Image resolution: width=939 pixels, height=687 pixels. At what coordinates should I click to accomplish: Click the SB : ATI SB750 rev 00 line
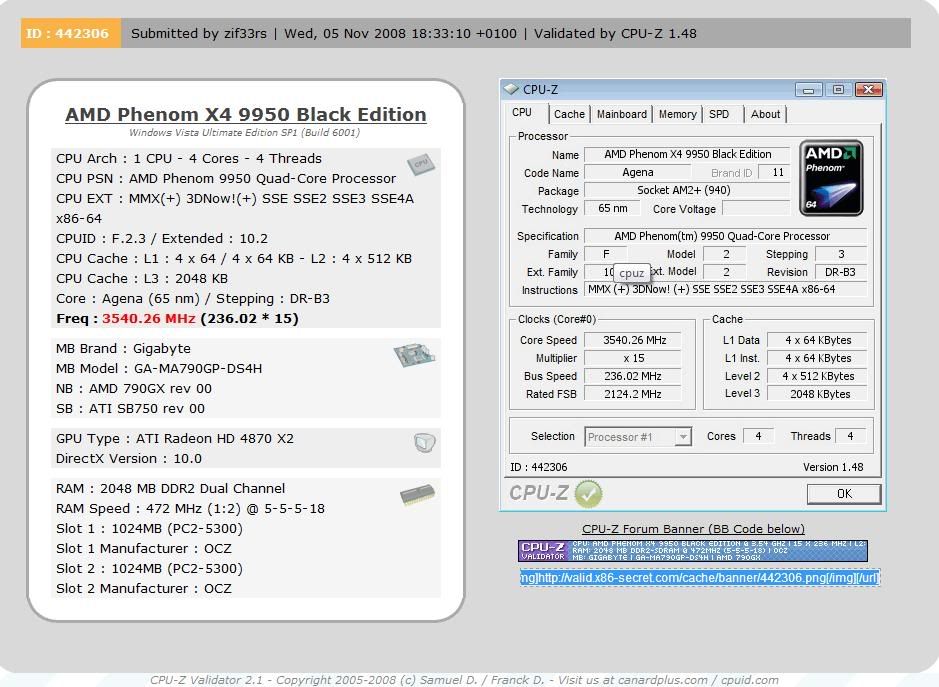coord(130,408)
